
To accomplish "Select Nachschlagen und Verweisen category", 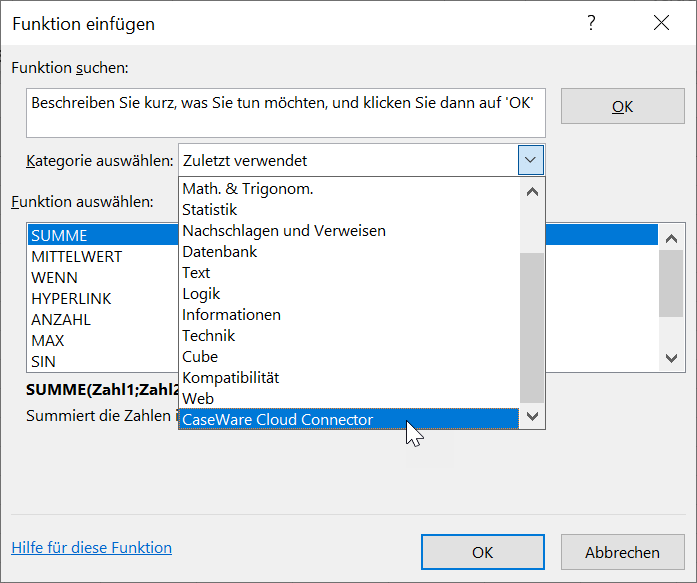I will pos(348,231).
